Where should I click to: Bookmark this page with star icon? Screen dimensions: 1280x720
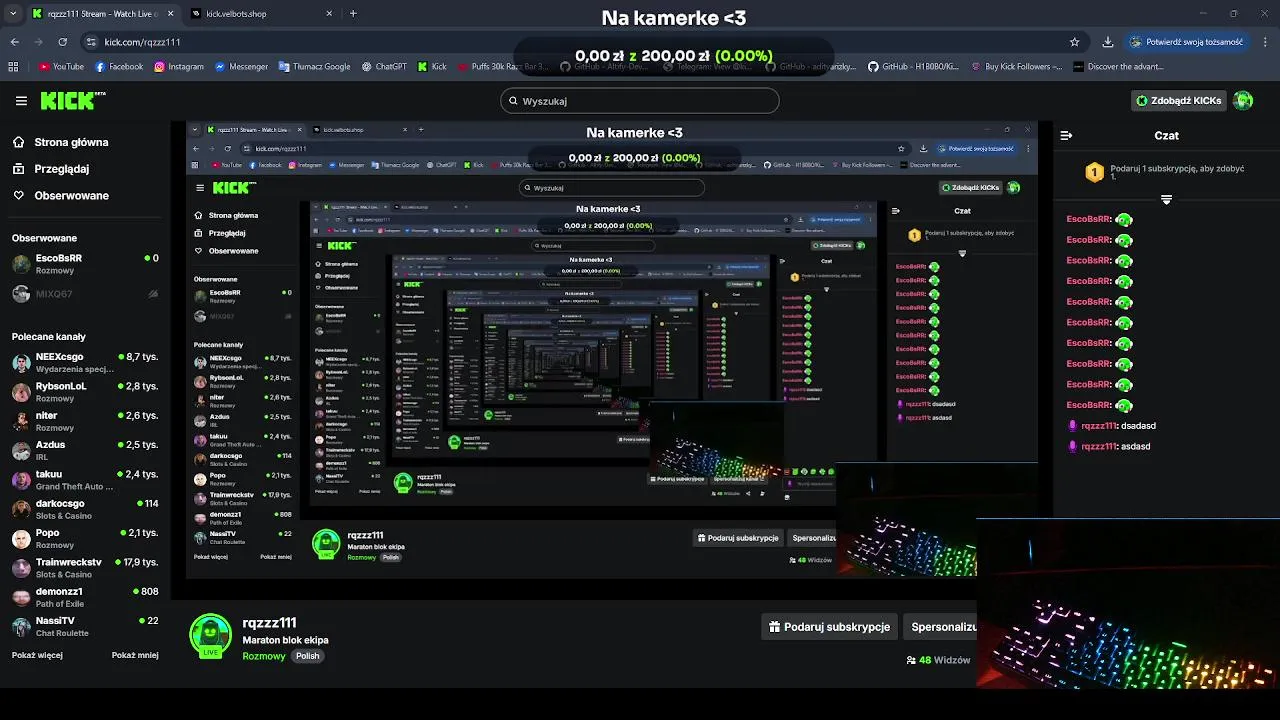click(1075, 42)
